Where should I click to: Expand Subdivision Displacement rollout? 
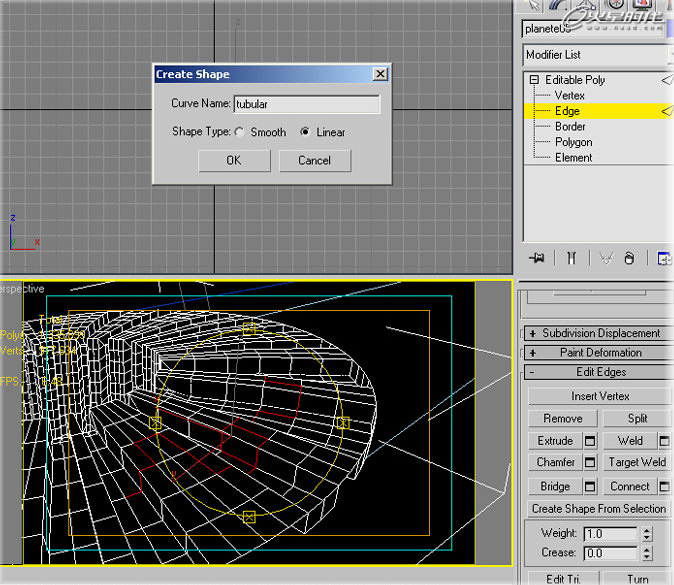[x=533, y=334]
